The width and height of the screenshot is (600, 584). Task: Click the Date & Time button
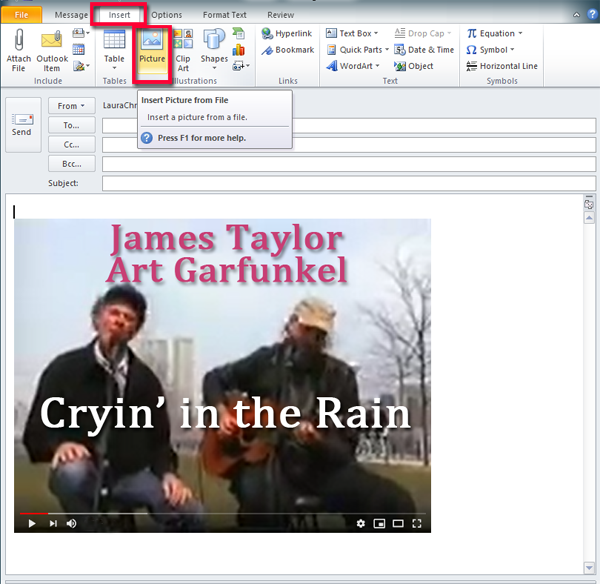pos(424,50)
